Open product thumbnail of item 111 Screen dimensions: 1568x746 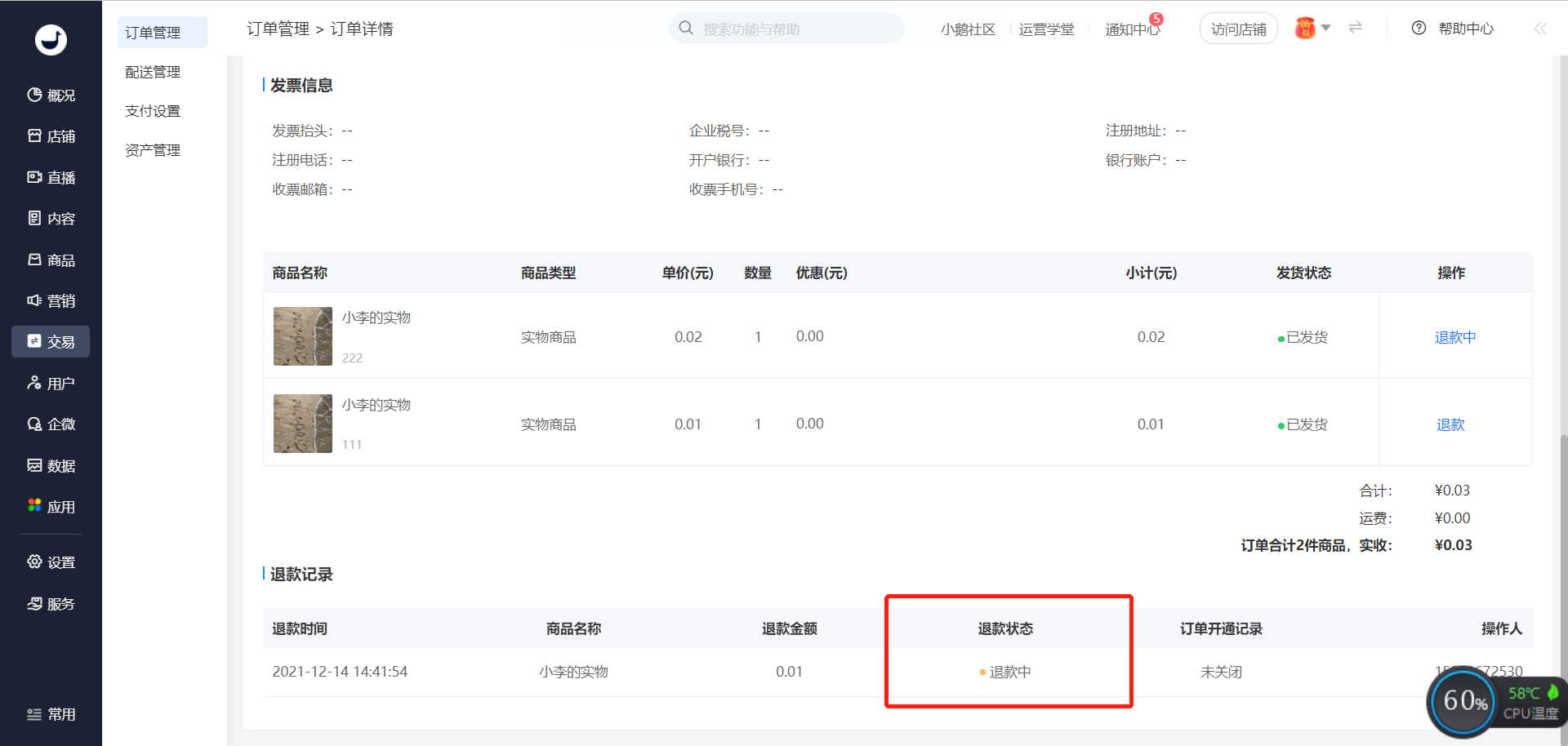pyautogui.click(x=303, y=424)
